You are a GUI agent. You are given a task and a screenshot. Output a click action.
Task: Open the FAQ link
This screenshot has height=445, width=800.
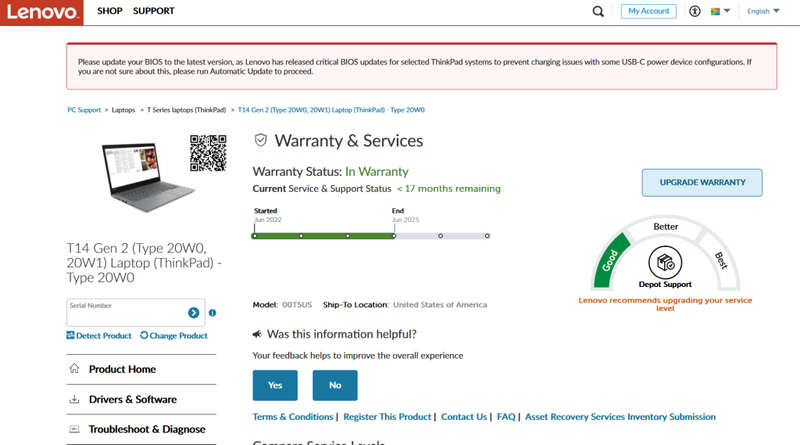pos(506,417)
